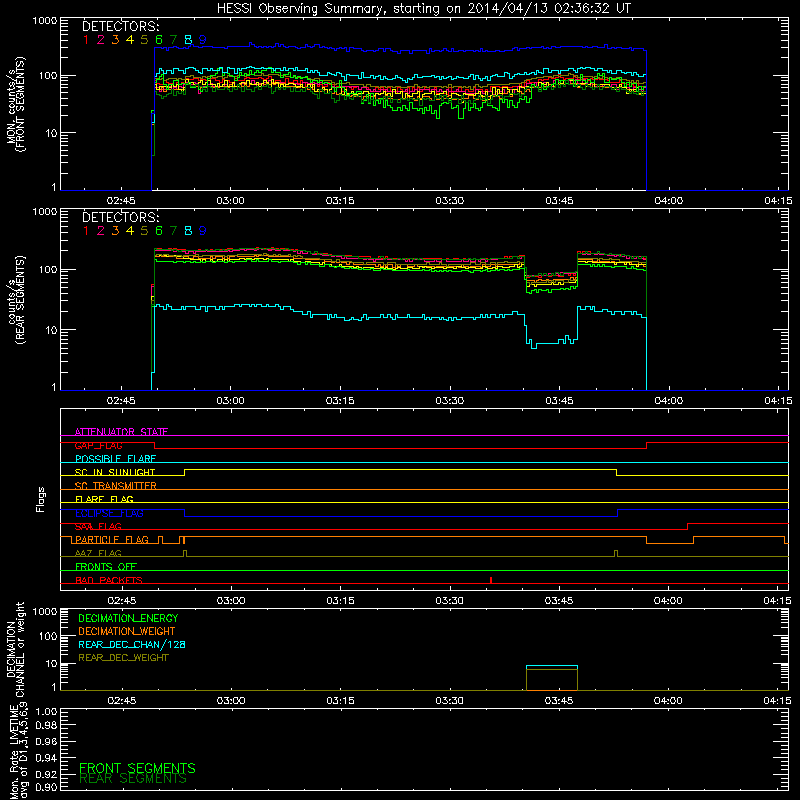Click yellow detector 4 in front segments legend
800x800 pixels.
[x=130, y=40]
